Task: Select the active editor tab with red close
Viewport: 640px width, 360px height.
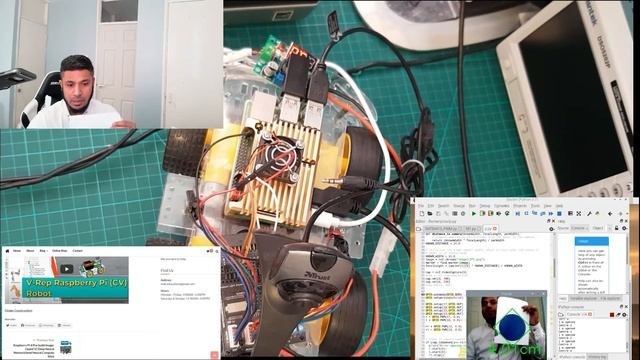Action: click(491, 229)
